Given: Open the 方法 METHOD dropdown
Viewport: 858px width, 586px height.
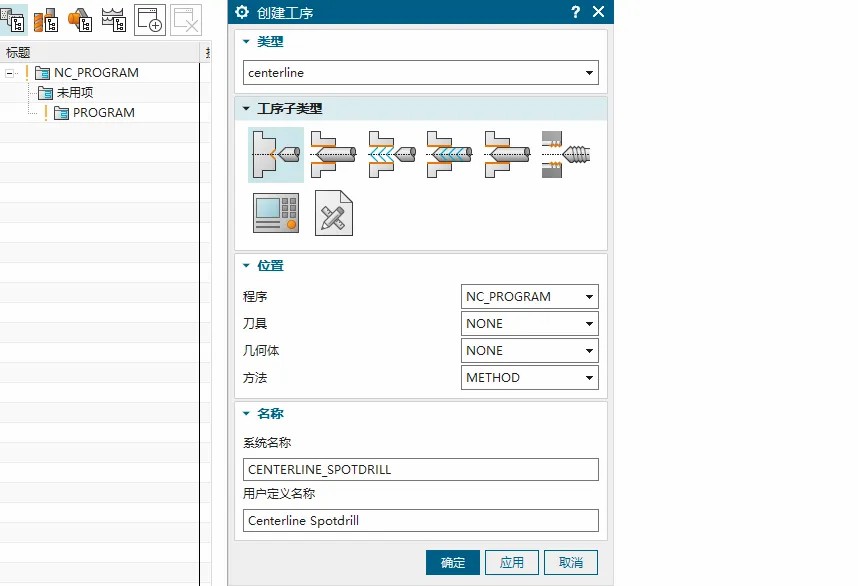Looking at the screenshot, I should (x=530, y=378).
